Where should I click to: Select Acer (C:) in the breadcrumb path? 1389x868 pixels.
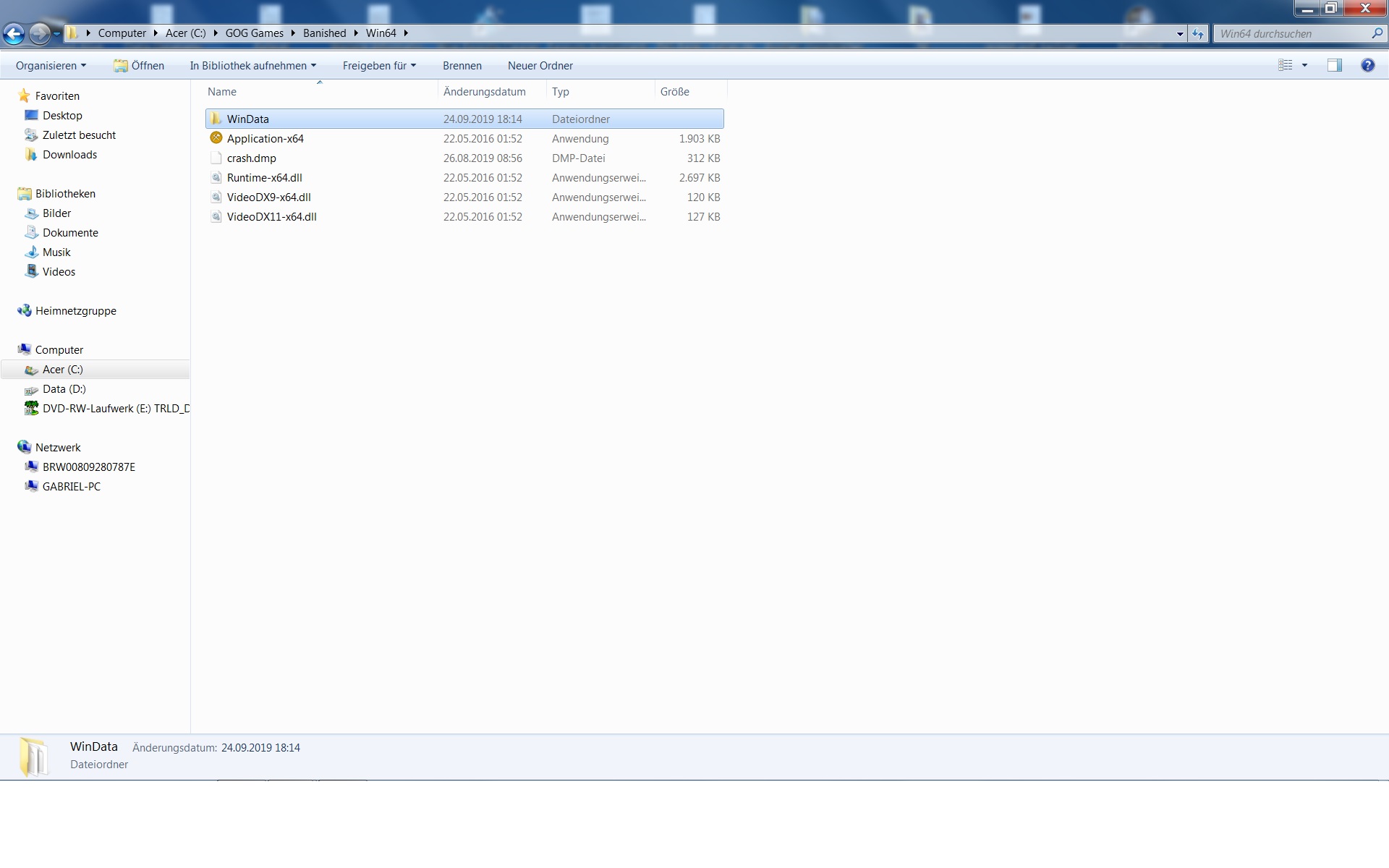pyautogui.click(x=186, y=33)
